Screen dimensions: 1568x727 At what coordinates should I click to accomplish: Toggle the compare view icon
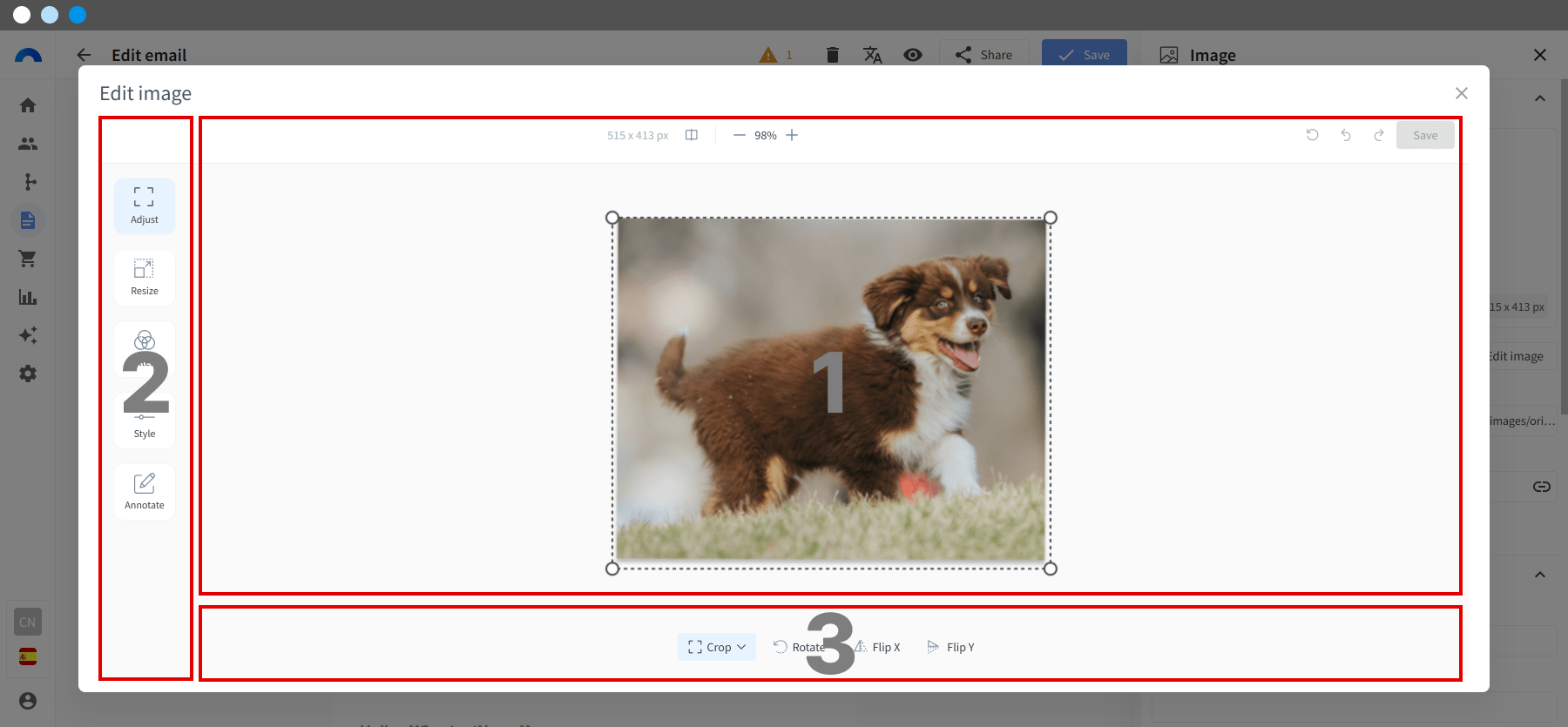click(692, 135)
